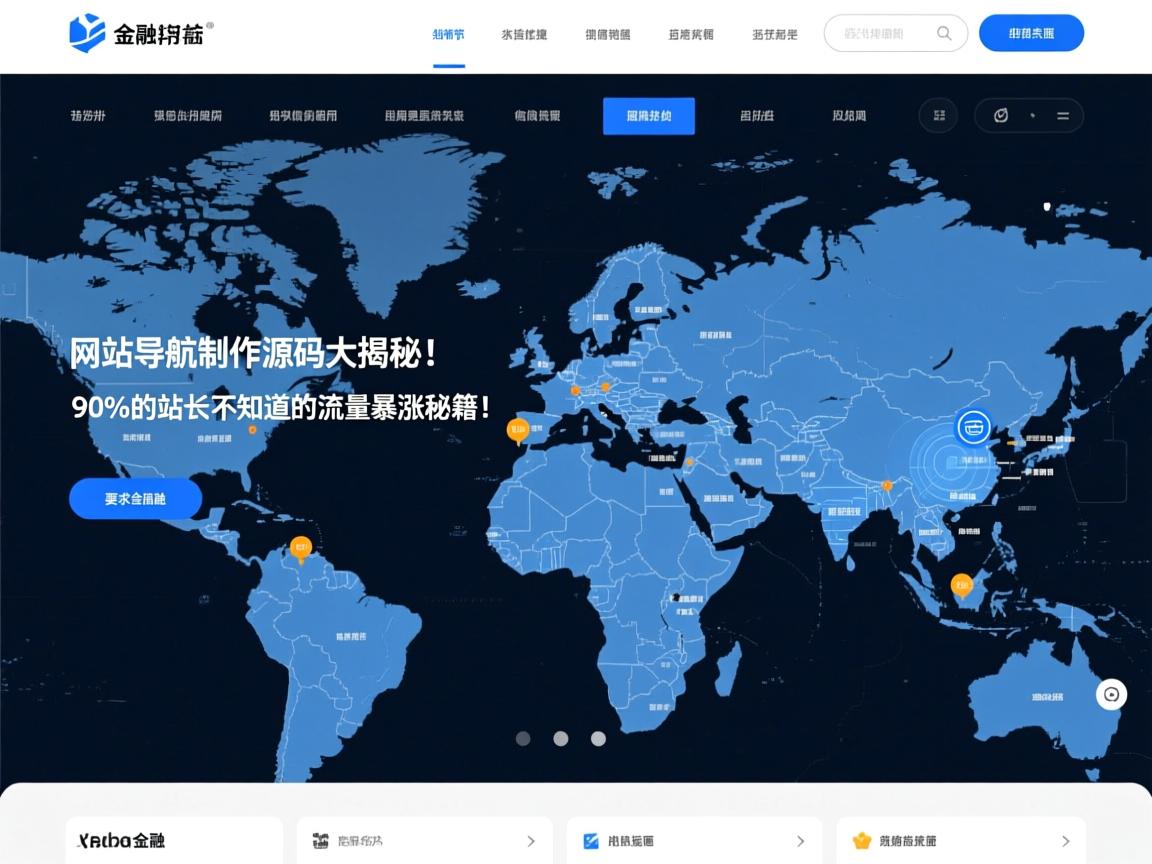Screen dimensions: 1152x864
Task: Expand the second card via its chevron
Action: (x=532, y=841)
